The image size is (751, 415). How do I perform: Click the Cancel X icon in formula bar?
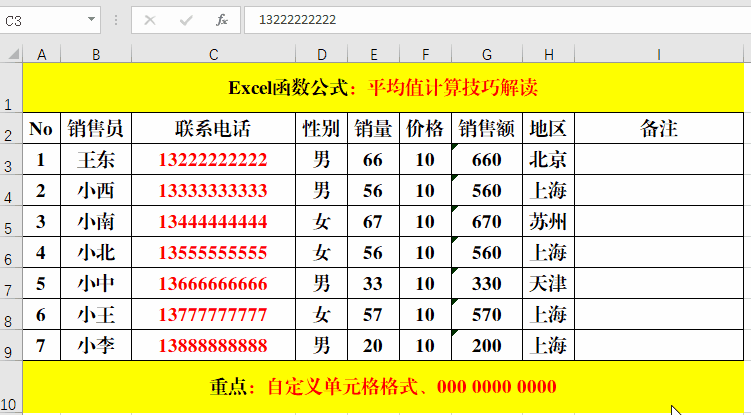point(150,20)
